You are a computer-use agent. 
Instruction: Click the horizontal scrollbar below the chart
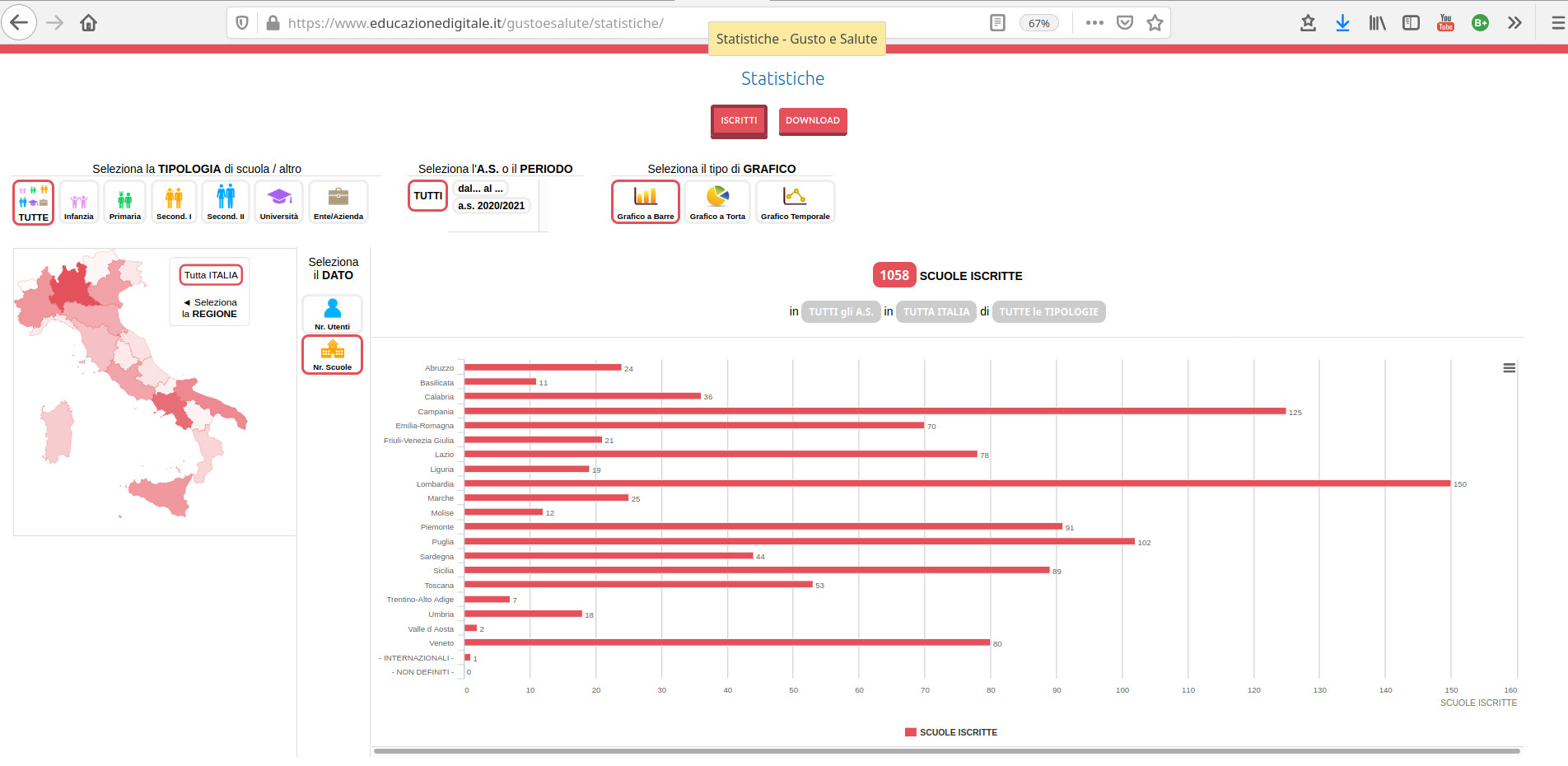946,751
